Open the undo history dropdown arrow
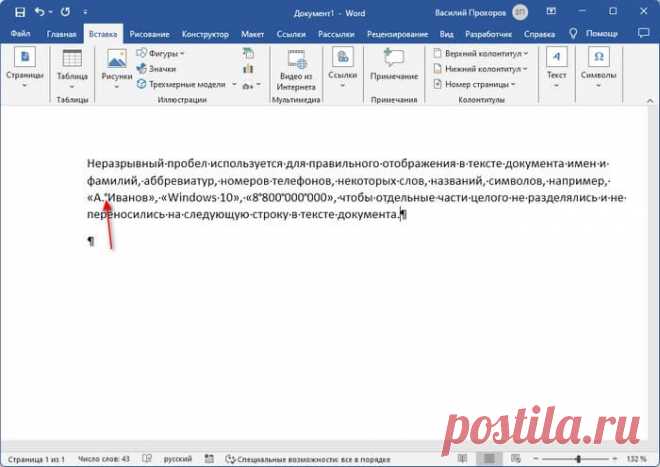660x467 pixels. pos(51,13)
